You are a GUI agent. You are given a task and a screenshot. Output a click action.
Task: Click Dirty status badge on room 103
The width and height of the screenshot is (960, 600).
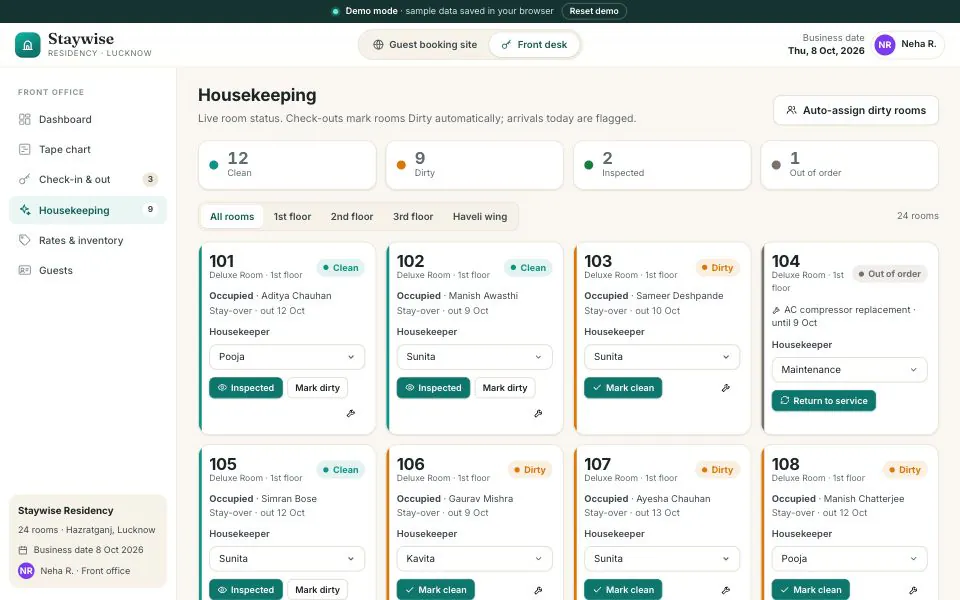point(717,268)
